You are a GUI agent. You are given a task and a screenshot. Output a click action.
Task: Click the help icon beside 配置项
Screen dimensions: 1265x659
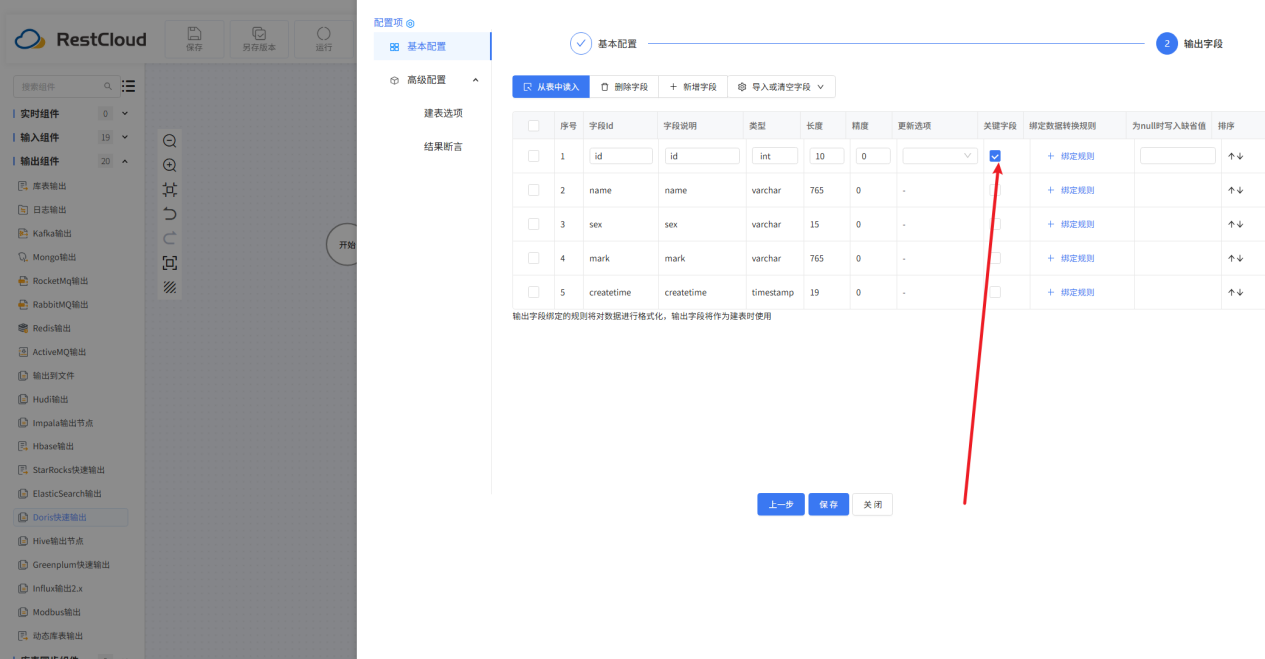point(410,23)
